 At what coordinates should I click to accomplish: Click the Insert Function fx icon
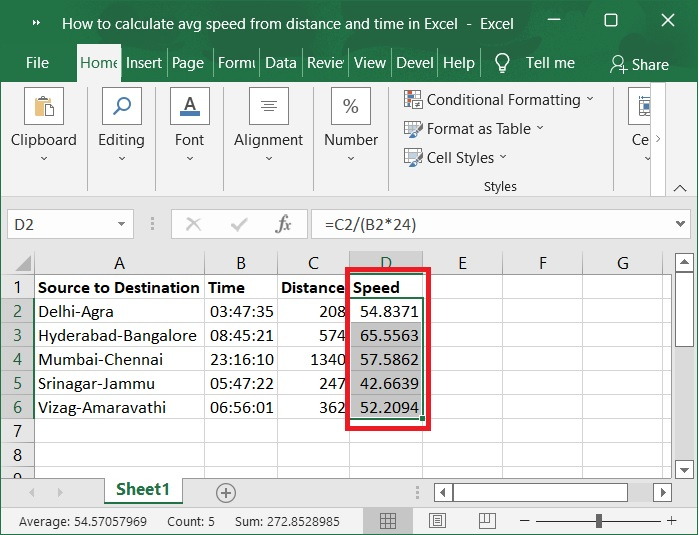click(x=283, y=225)
